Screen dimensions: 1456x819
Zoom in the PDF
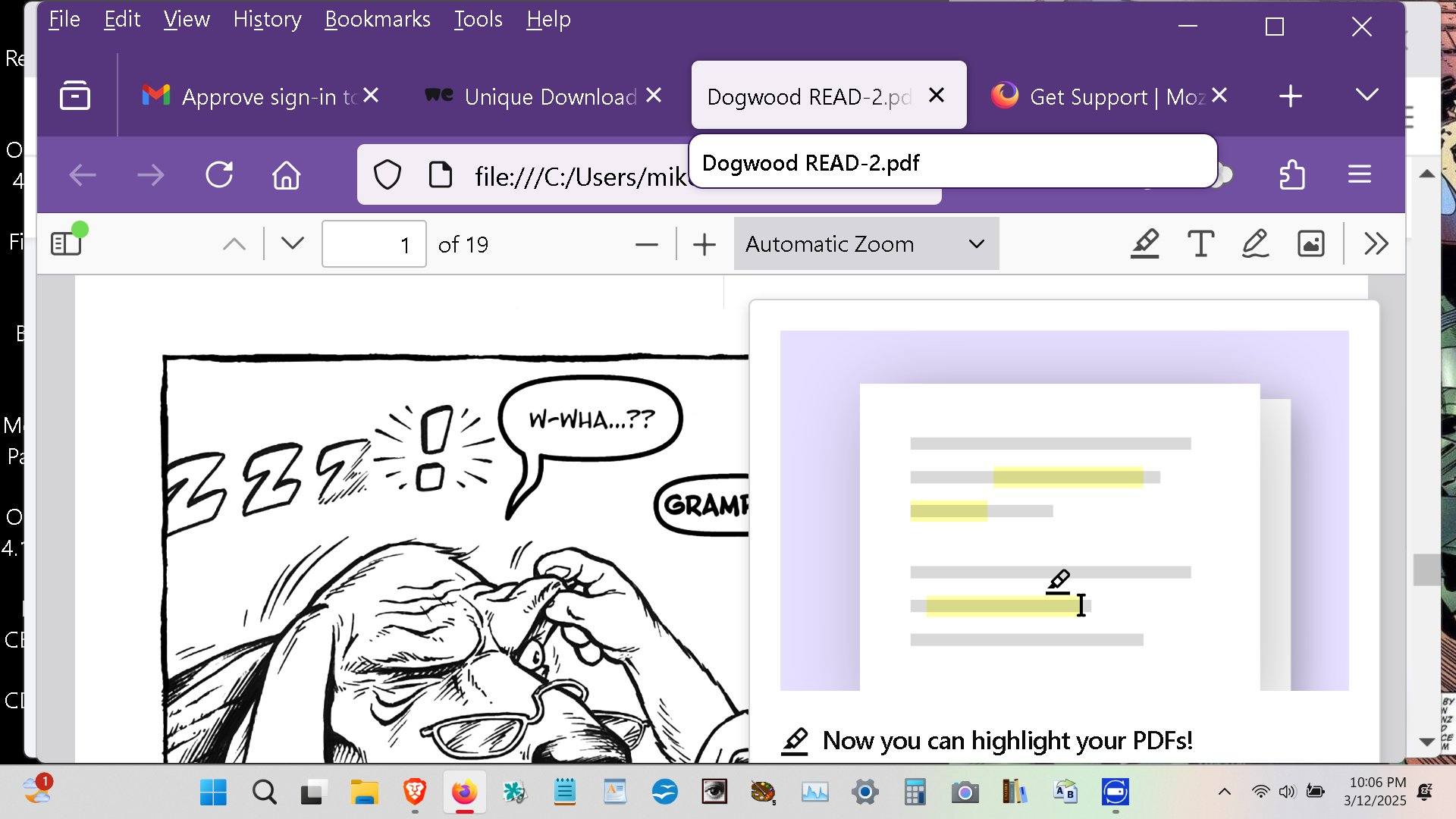(x=704, y=244)
